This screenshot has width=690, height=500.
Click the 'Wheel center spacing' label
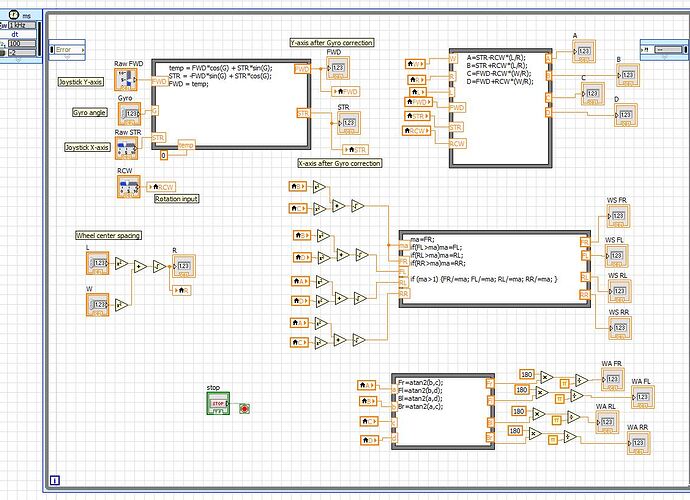coord(108,235)
